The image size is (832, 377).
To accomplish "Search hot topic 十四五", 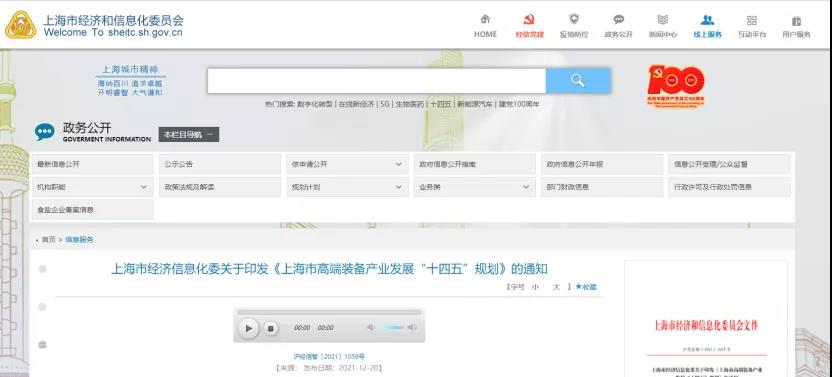I will pos(440,105).
